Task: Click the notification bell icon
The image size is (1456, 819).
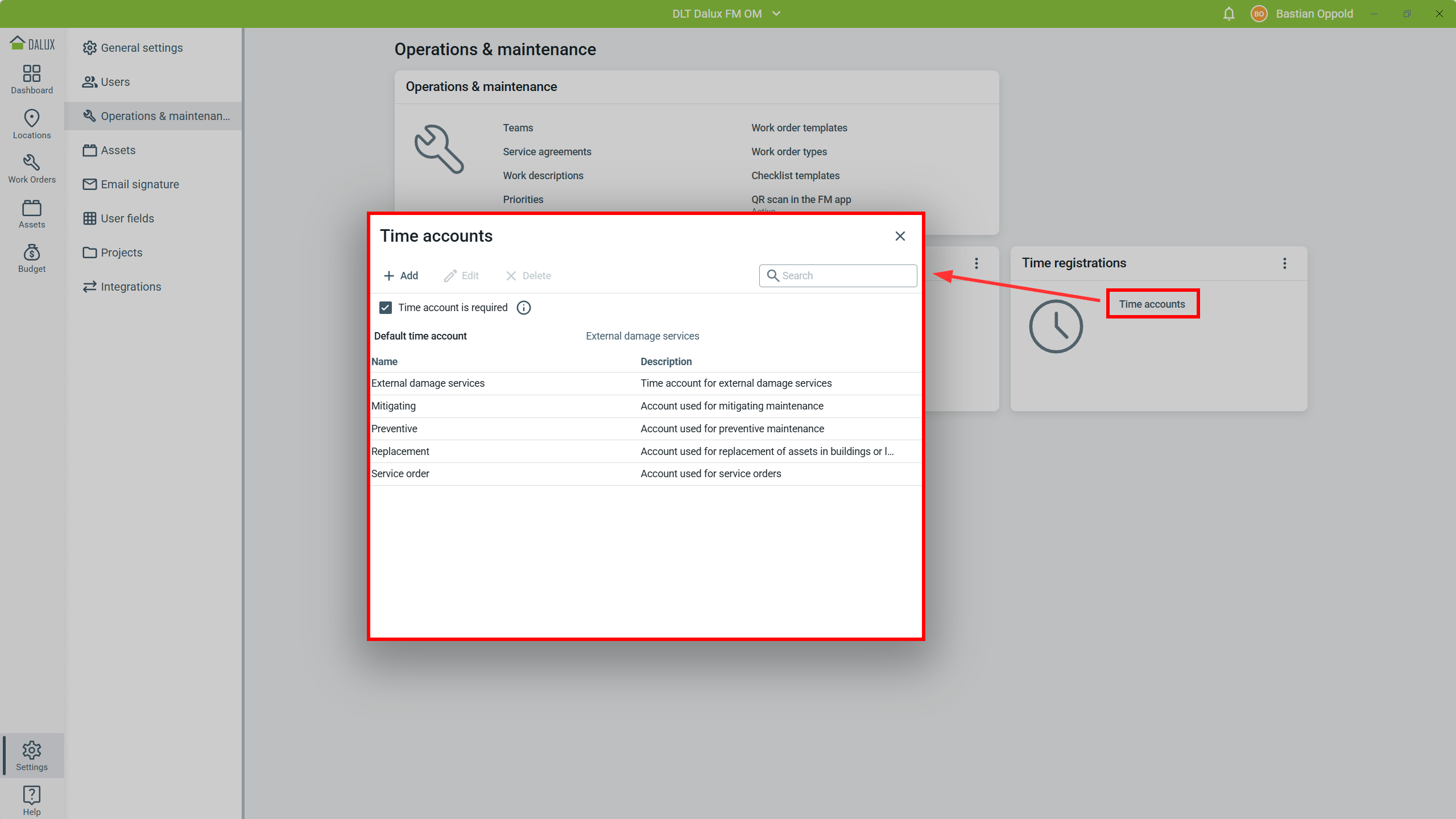Action: (1228, 14)
